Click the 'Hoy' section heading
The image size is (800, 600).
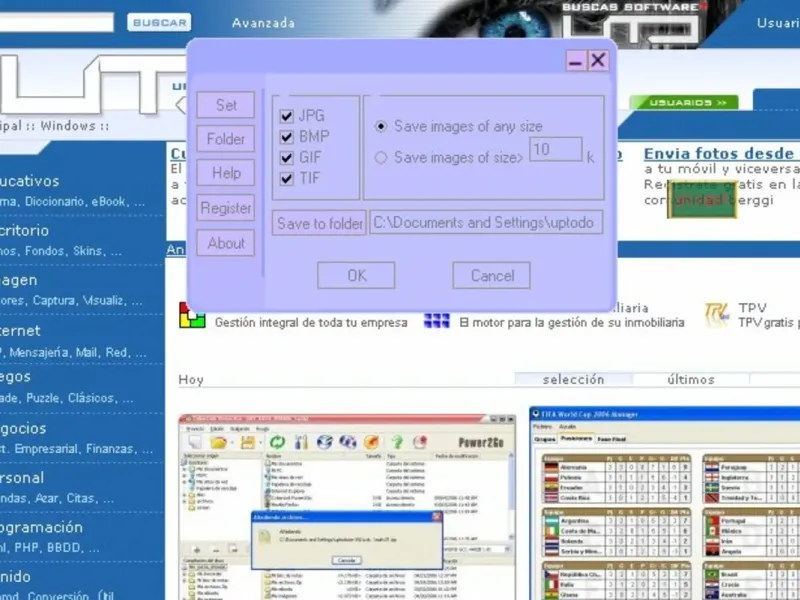(x=191, y=380)
